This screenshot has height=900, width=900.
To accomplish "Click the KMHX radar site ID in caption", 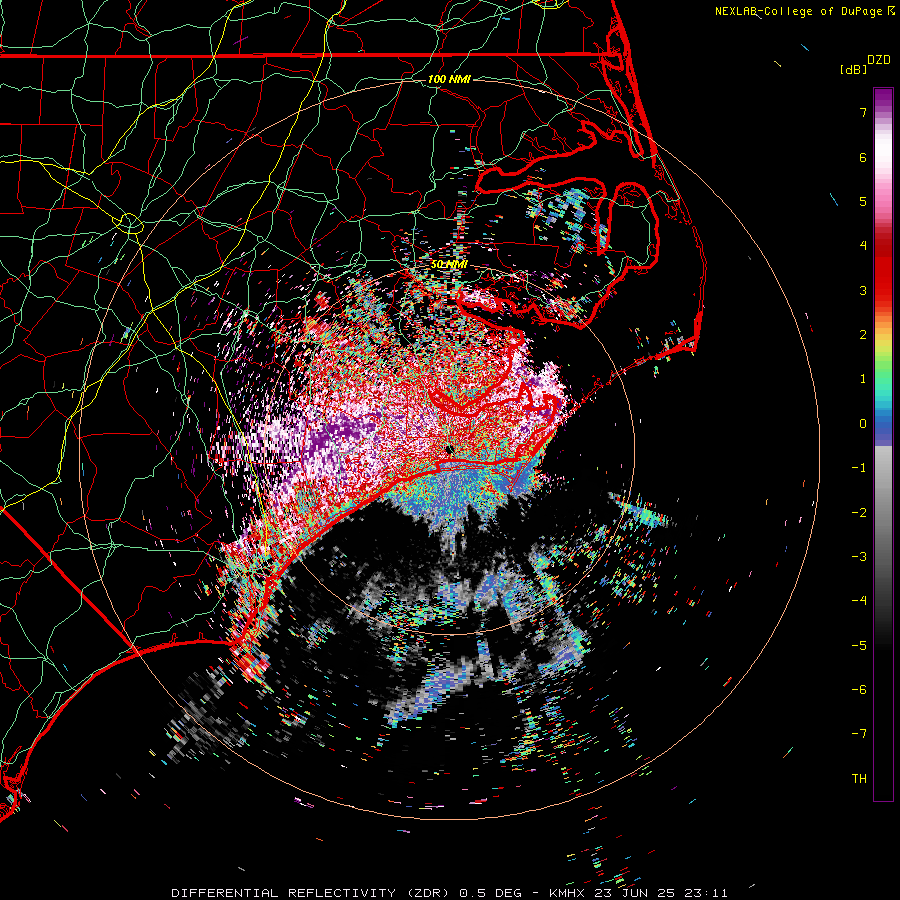I will pos(567,893).
